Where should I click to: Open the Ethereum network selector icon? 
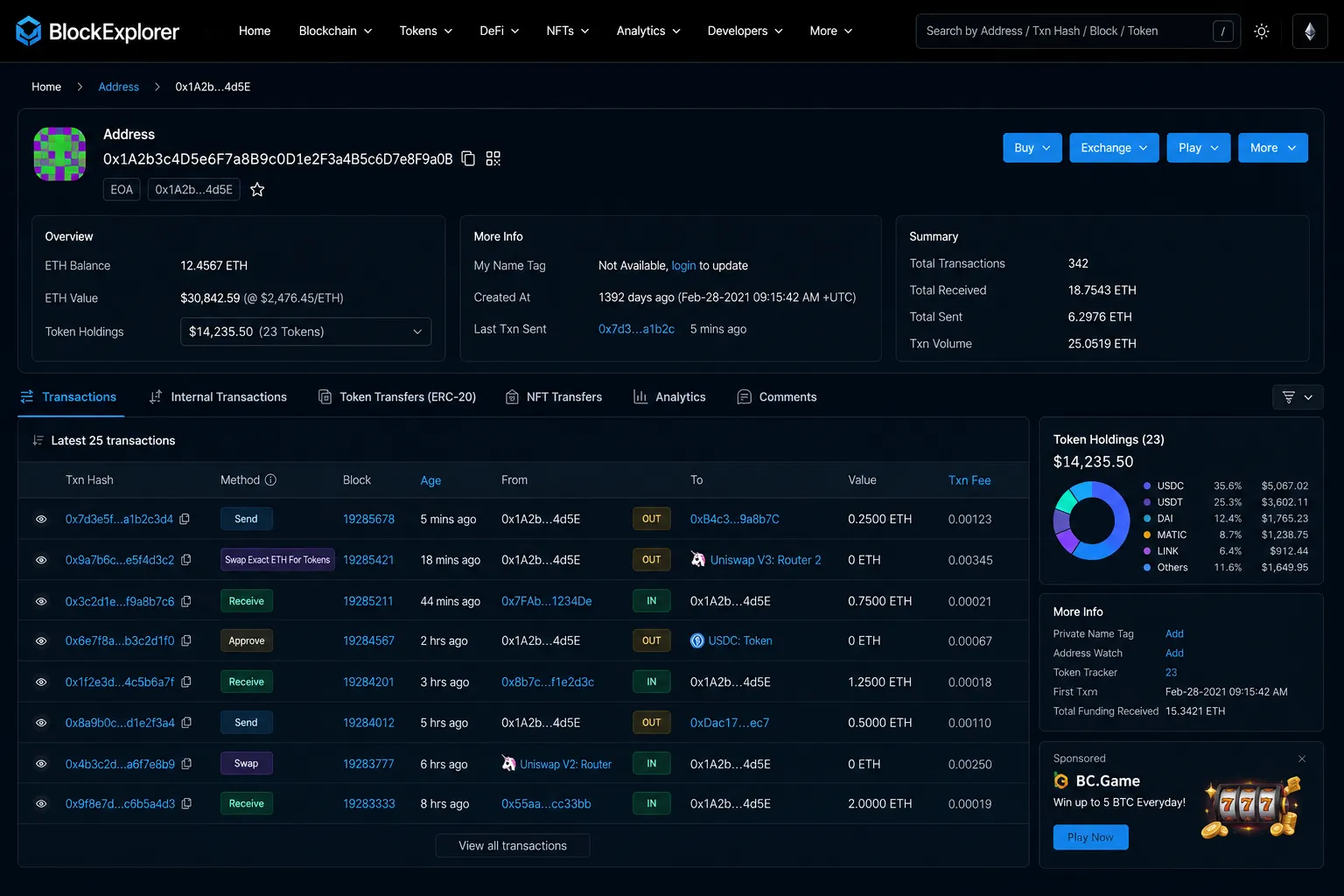(1310, 31)
